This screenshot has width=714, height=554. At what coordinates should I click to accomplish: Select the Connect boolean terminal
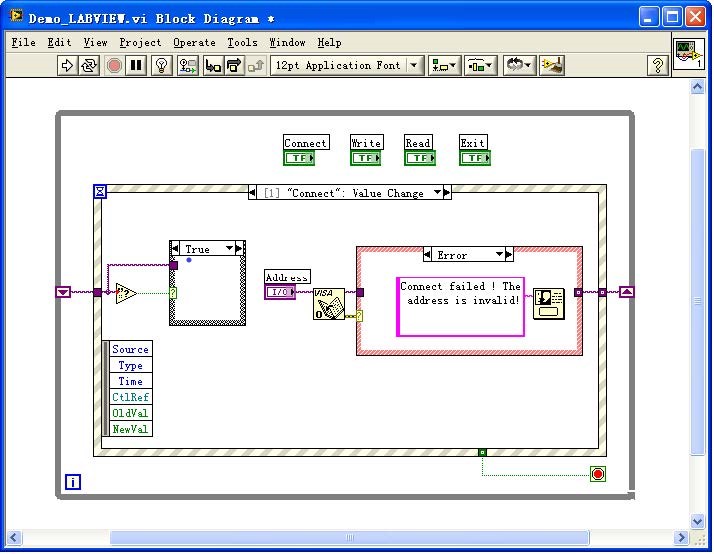coord(299,158)
